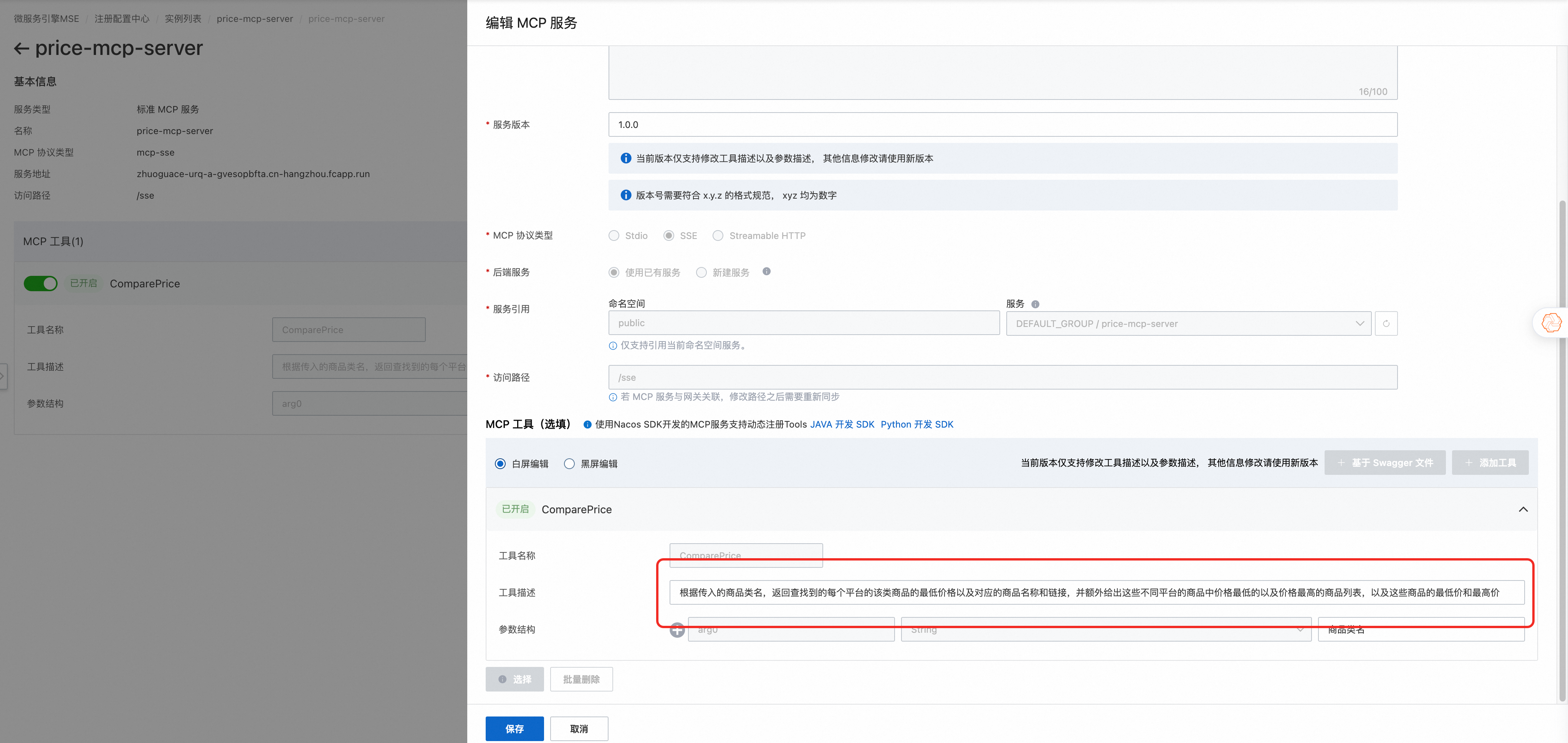Click 基于 Swagger 文件 button
The width and height of the screenshot is (1568, 743).
[1385, 463]
